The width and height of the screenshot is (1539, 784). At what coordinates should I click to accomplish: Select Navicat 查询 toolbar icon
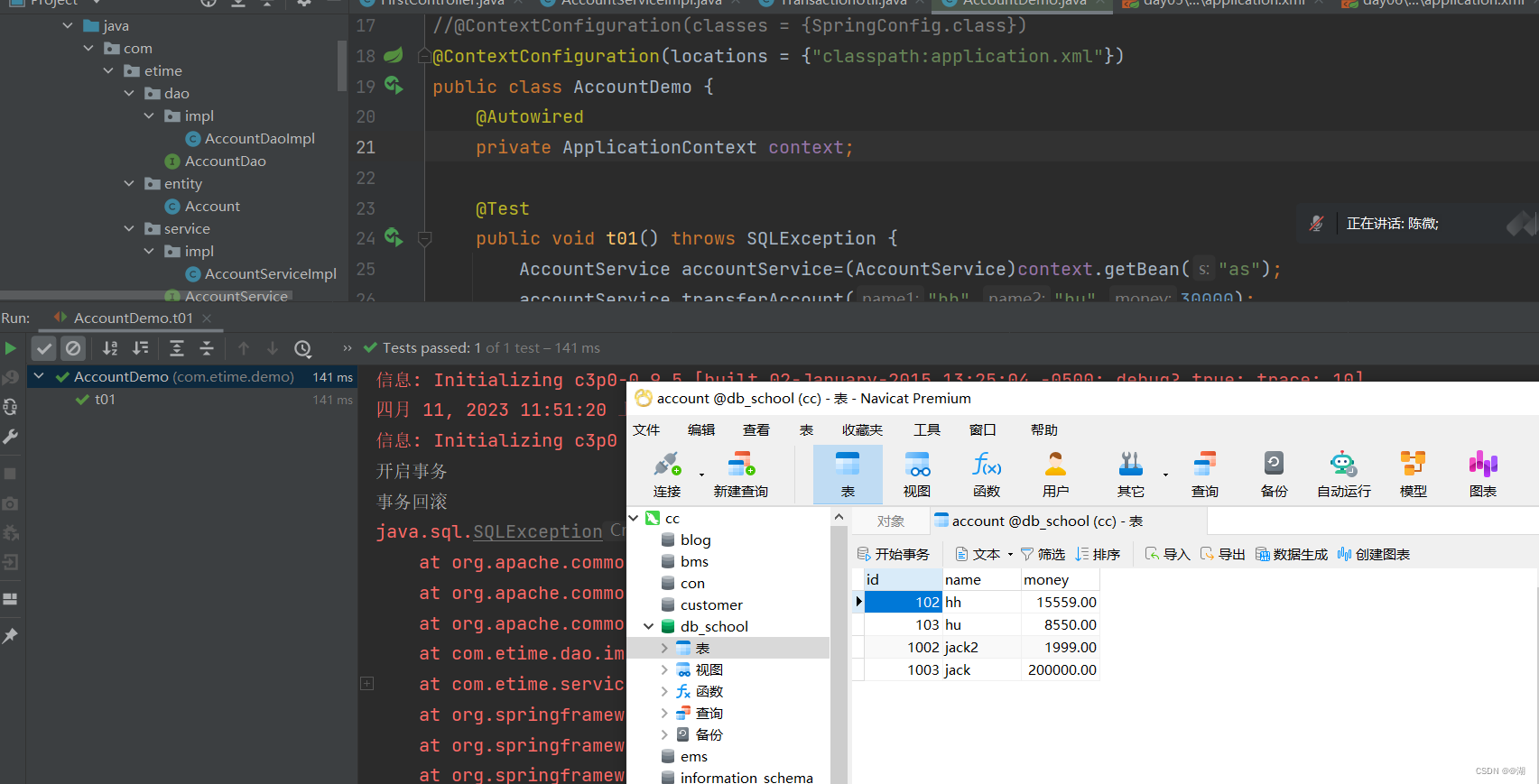click(1205, 475)
